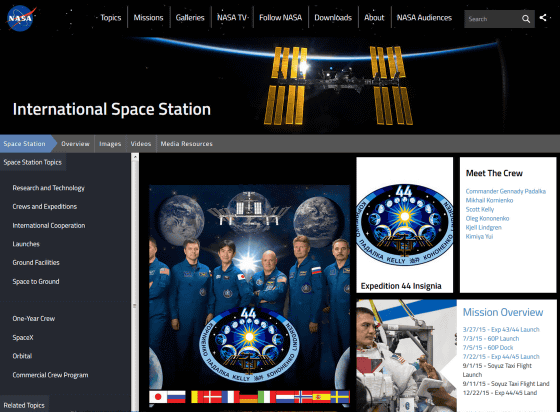Open the Galleries menu

point(190,17)
